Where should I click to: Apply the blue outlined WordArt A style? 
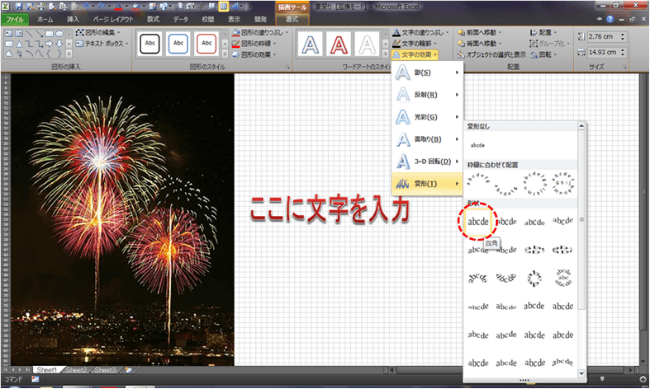pos(310,44)
